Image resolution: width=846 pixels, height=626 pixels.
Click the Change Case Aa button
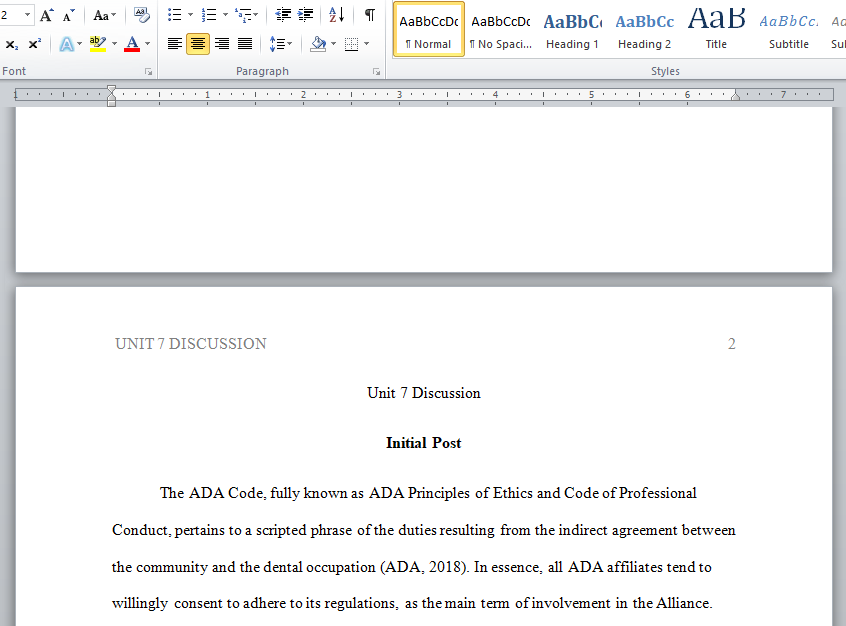101,16
